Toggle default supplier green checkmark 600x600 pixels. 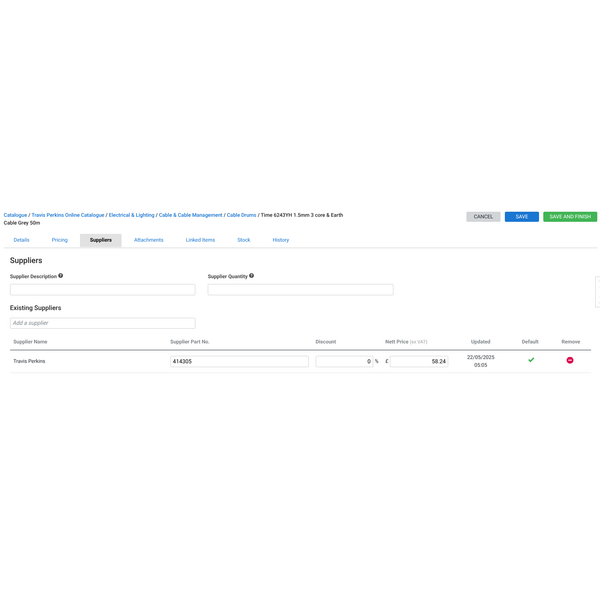pyautogui.click(x=531, y=360)
